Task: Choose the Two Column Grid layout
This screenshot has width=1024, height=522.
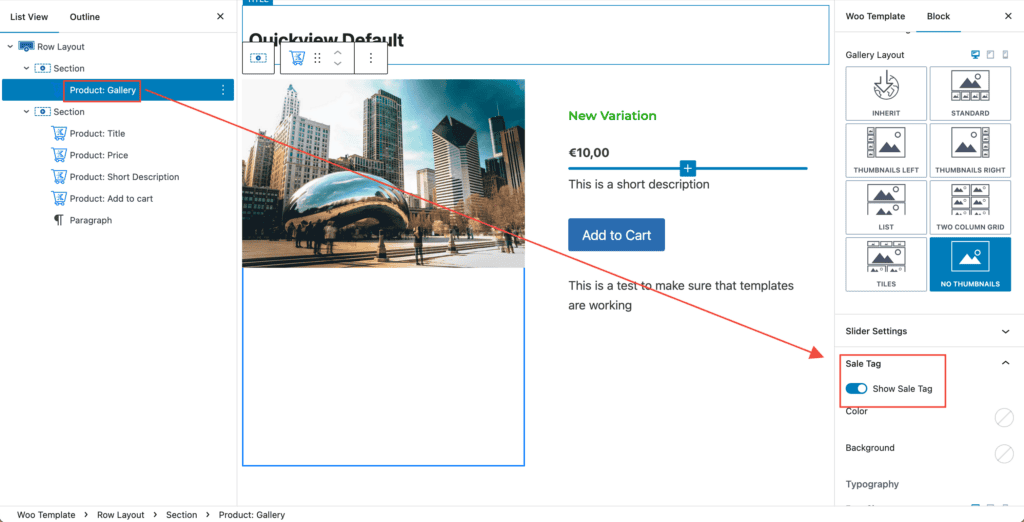Action: pos(969,206)
